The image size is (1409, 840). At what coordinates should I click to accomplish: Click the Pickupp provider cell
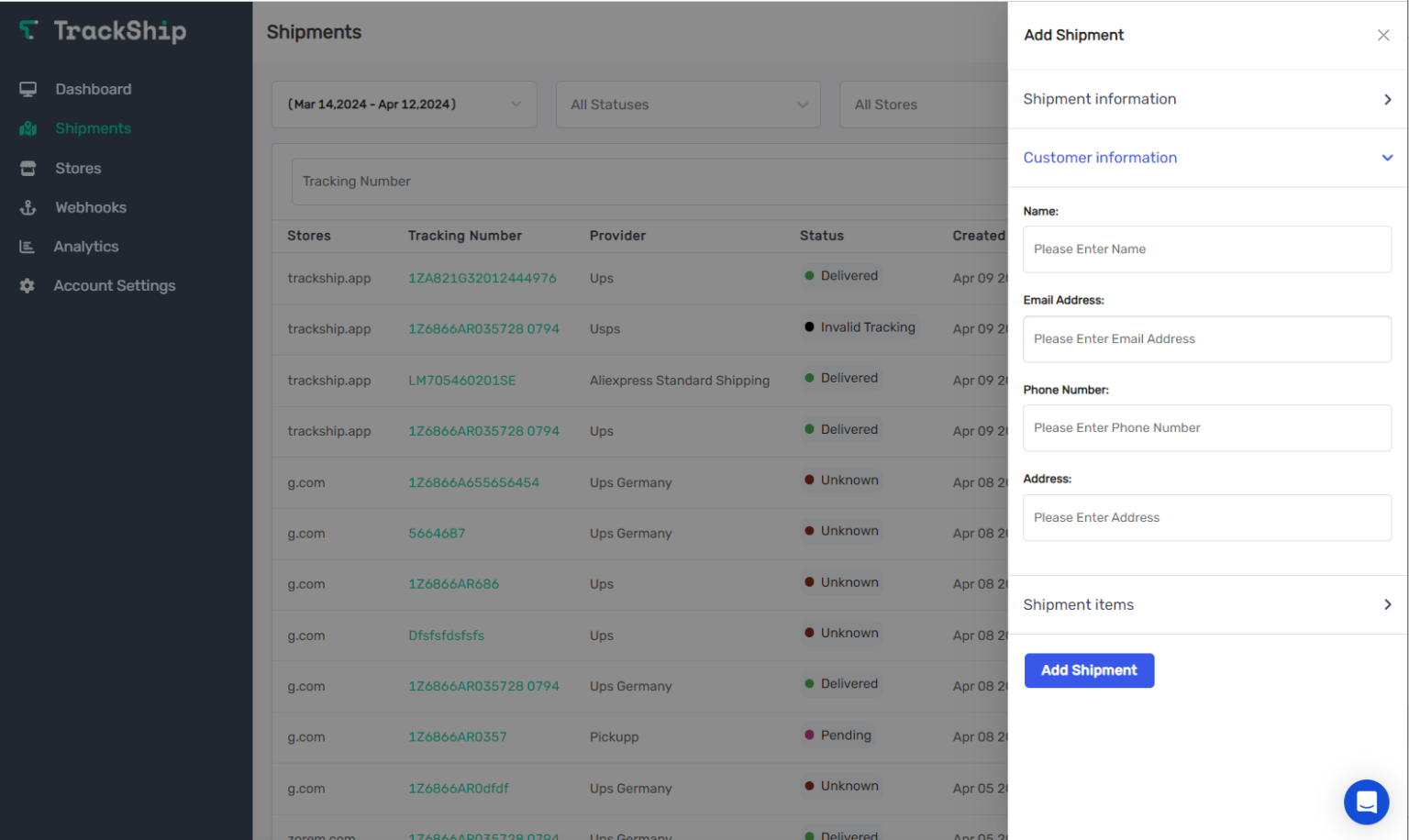pos(614,736)
